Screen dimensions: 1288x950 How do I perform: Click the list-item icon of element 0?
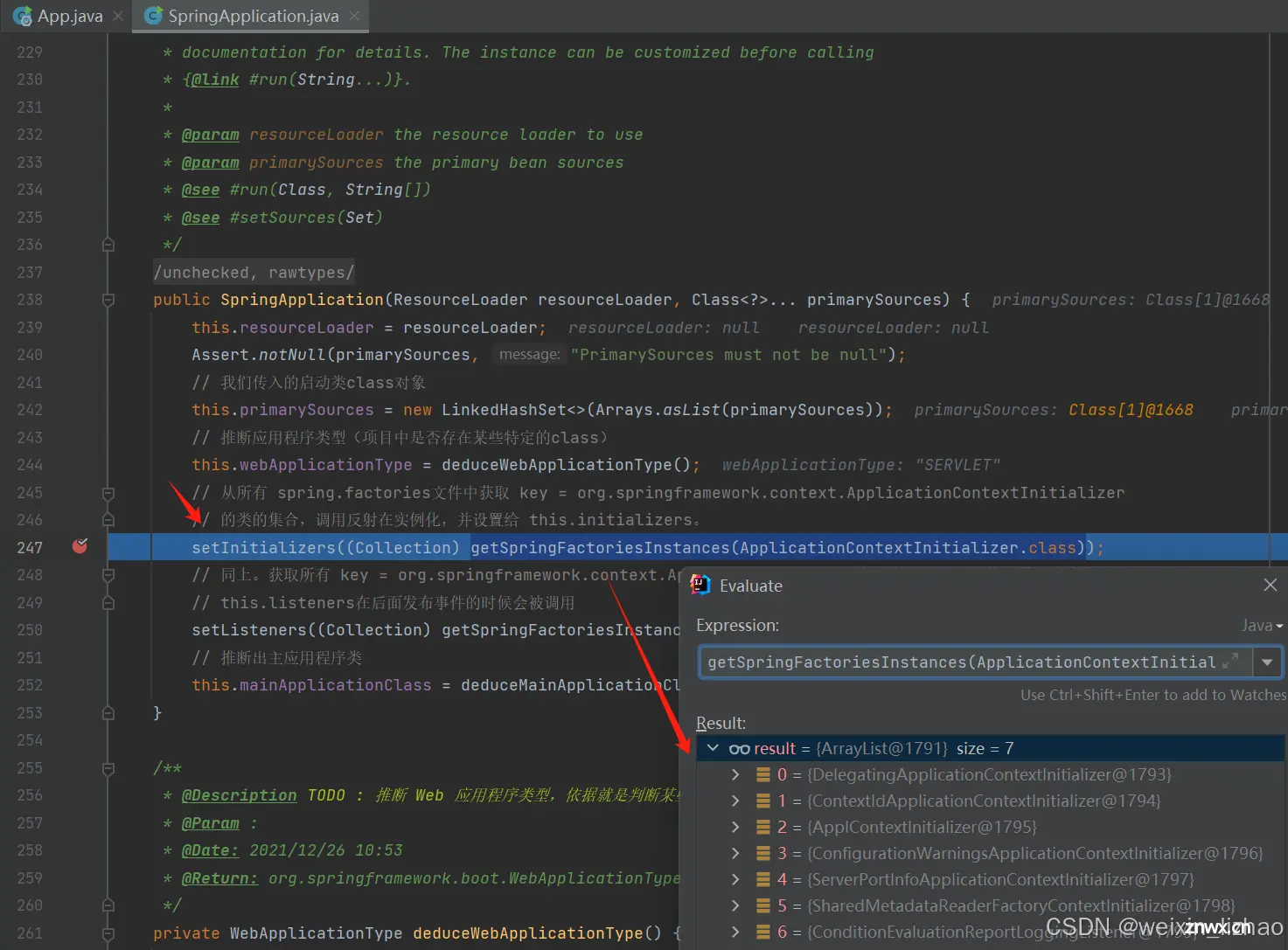coord(763,774)
